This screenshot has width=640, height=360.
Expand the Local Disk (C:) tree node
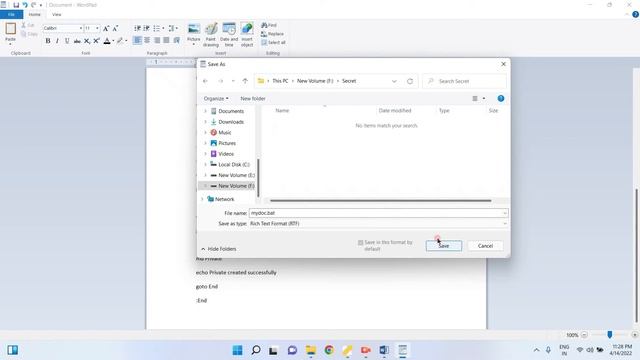click(x=205, y=164)
